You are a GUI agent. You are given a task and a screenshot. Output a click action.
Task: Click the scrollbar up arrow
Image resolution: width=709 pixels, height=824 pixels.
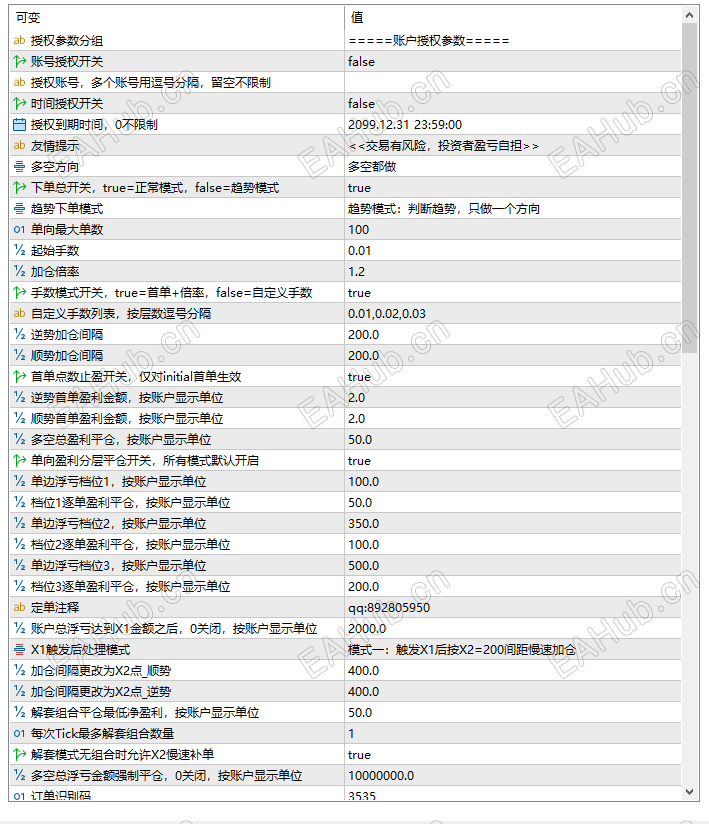690,15
